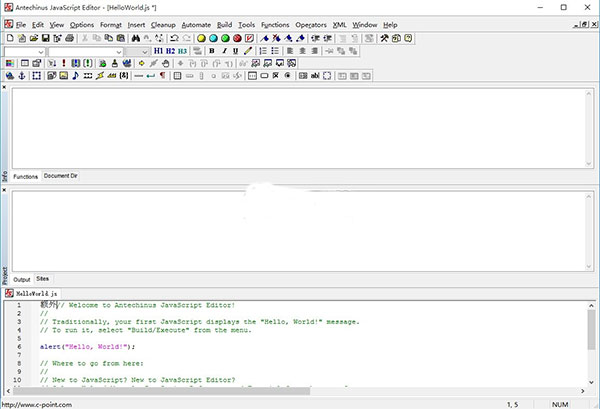Click the anchor icon in toolbar
Screen dimensions: 600x409
(23, 75)
